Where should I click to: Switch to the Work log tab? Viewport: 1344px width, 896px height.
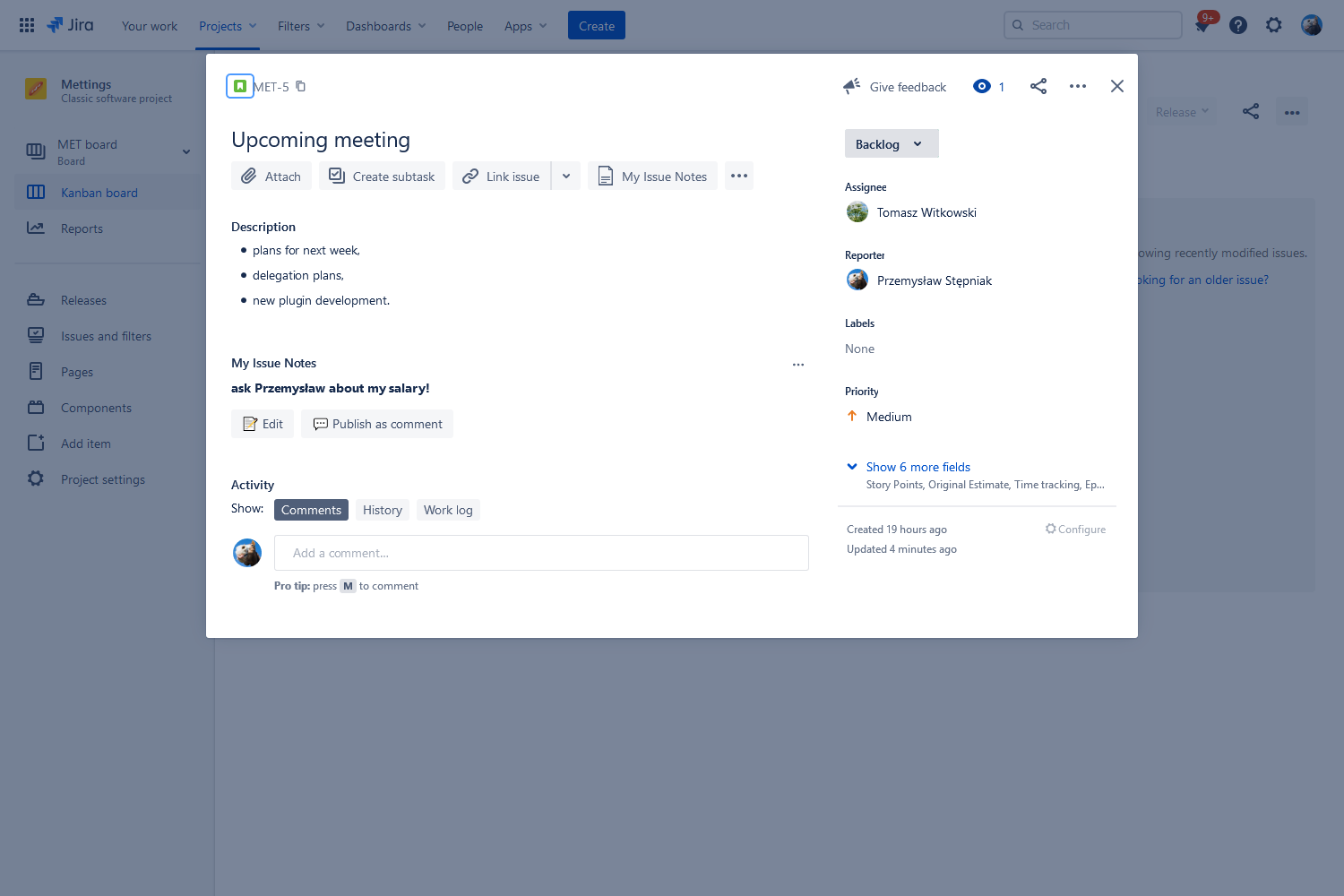[448, 510]
